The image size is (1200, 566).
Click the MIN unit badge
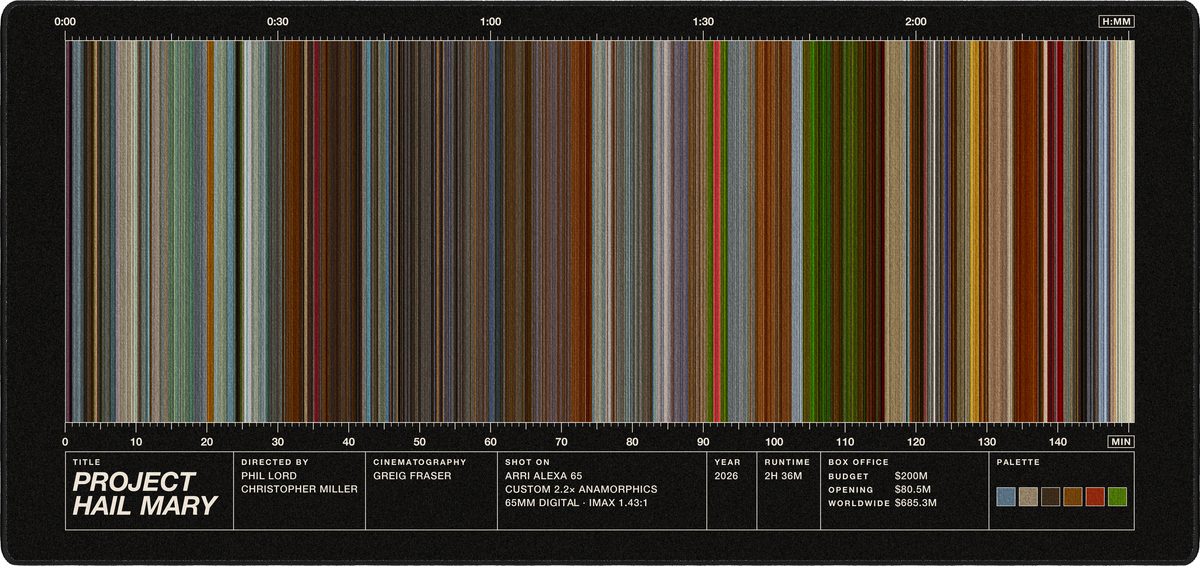click(1121, 441)
